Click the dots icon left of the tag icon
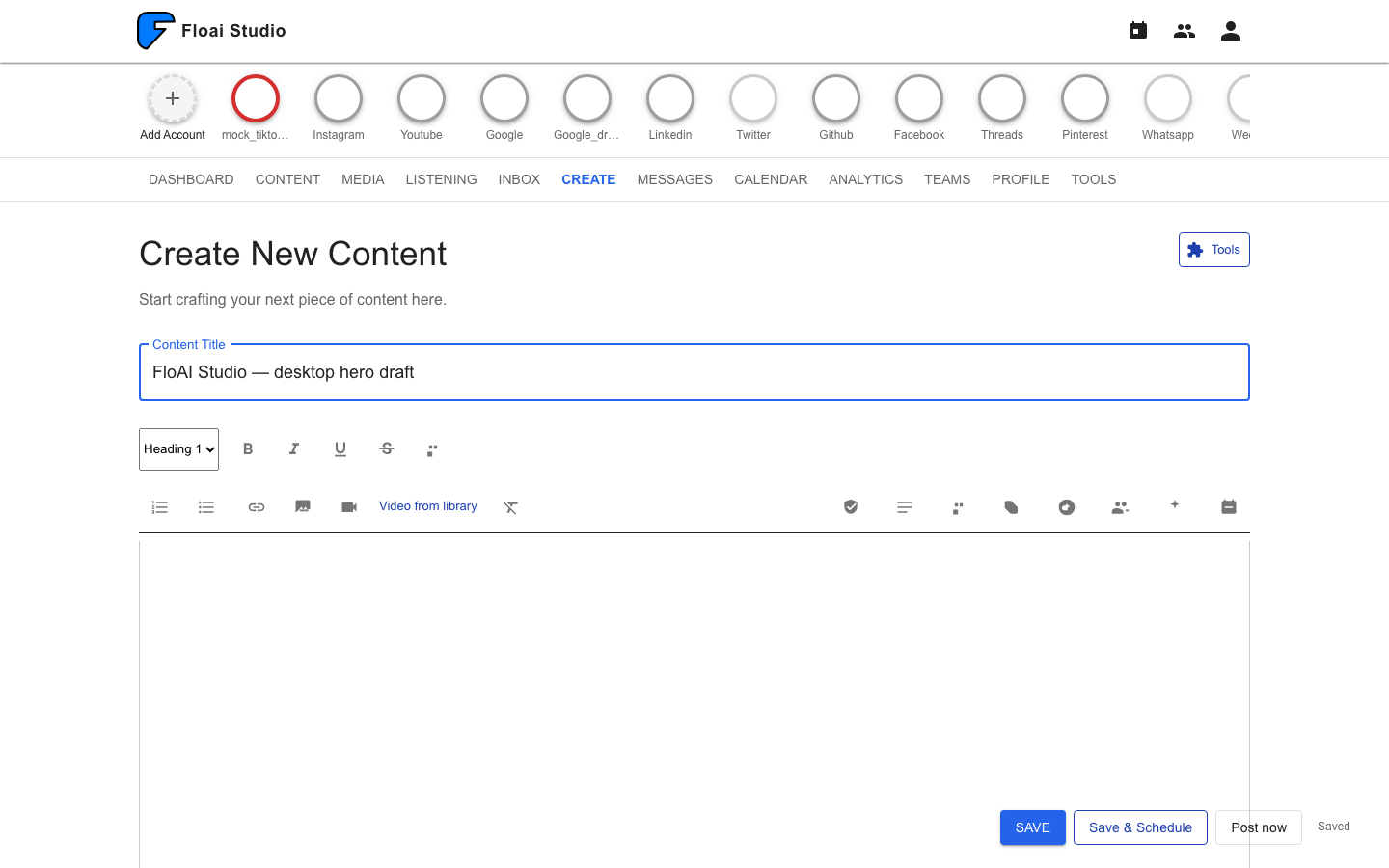This screenshot has width=1389, height=868. point(959,507)
